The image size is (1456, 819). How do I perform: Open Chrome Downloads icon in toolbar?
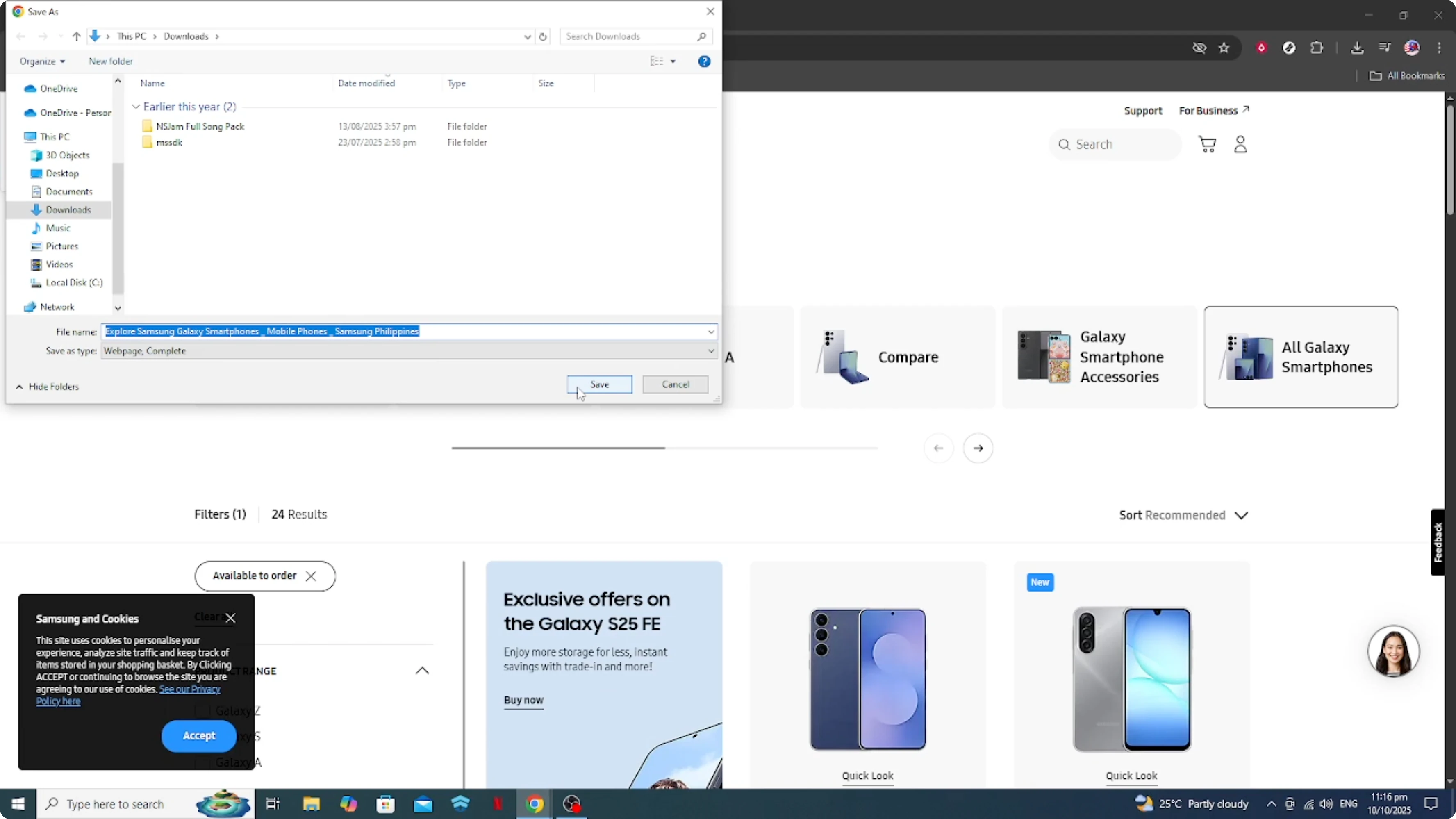(x=1356, y=48)
